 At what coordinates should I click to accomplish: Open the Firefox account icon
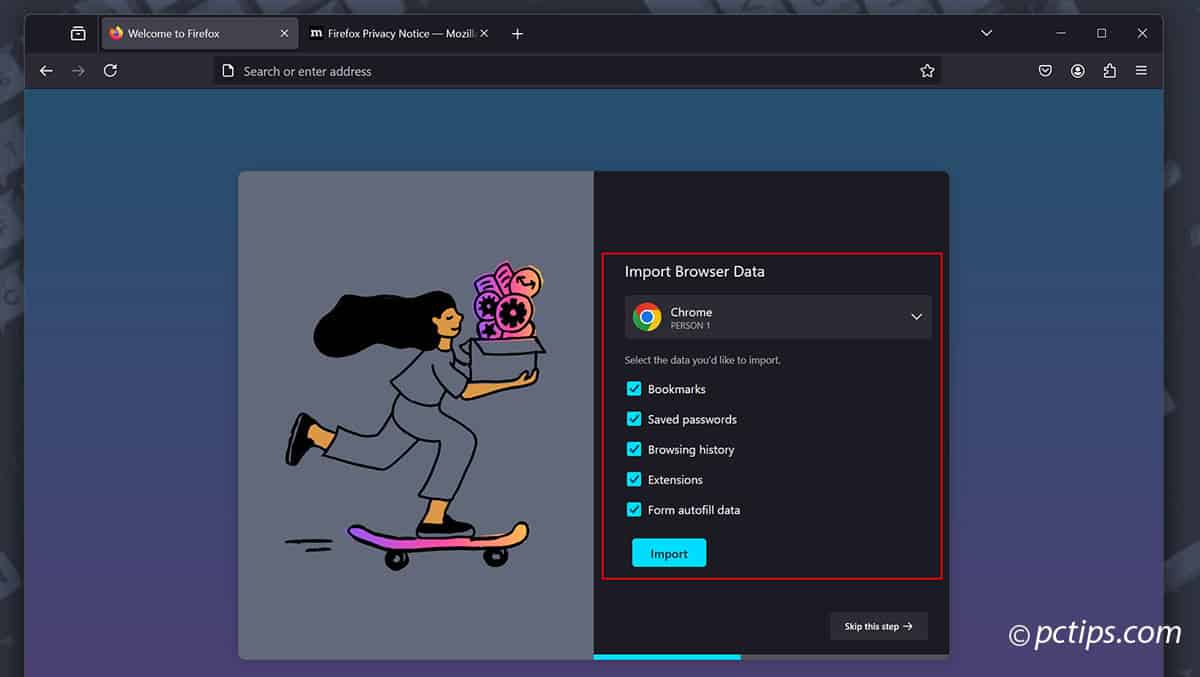(1077, 71)
